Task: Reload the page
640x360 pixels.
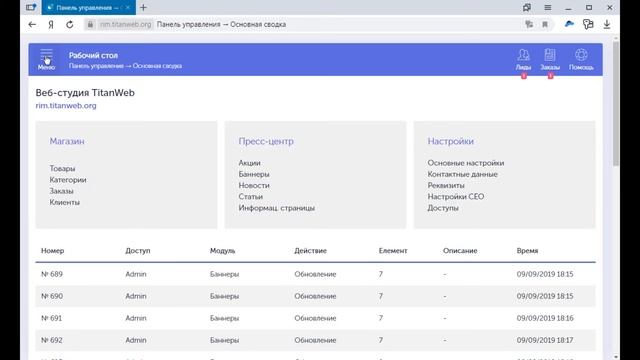Action: click(x=70, y=24)
